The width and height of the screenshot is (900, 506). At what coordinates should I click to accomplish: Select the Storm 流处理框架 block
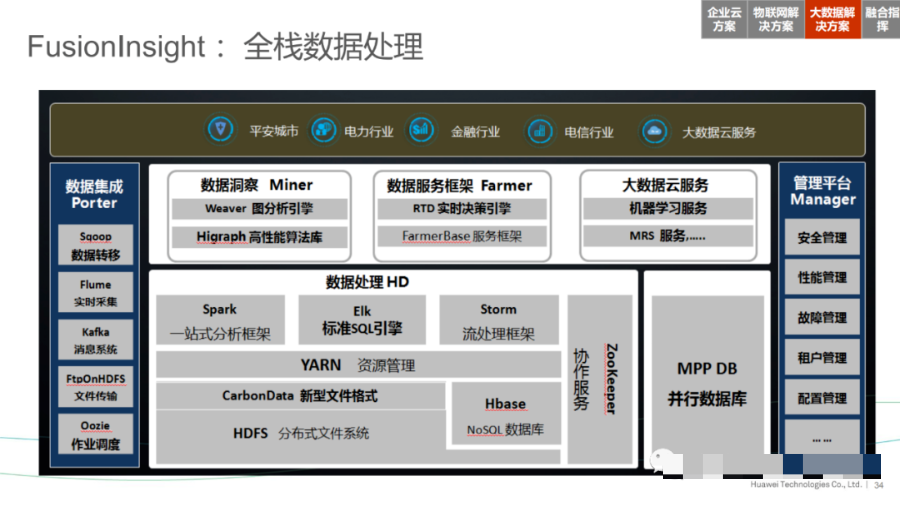499,320
